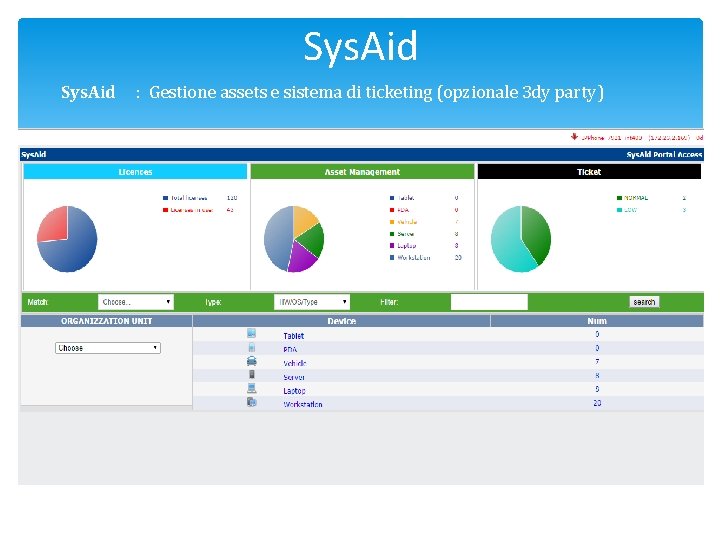Viewport: 720px width, 540px height.
Task: Click the Asset Management pie chart
Action: point(294,239)
